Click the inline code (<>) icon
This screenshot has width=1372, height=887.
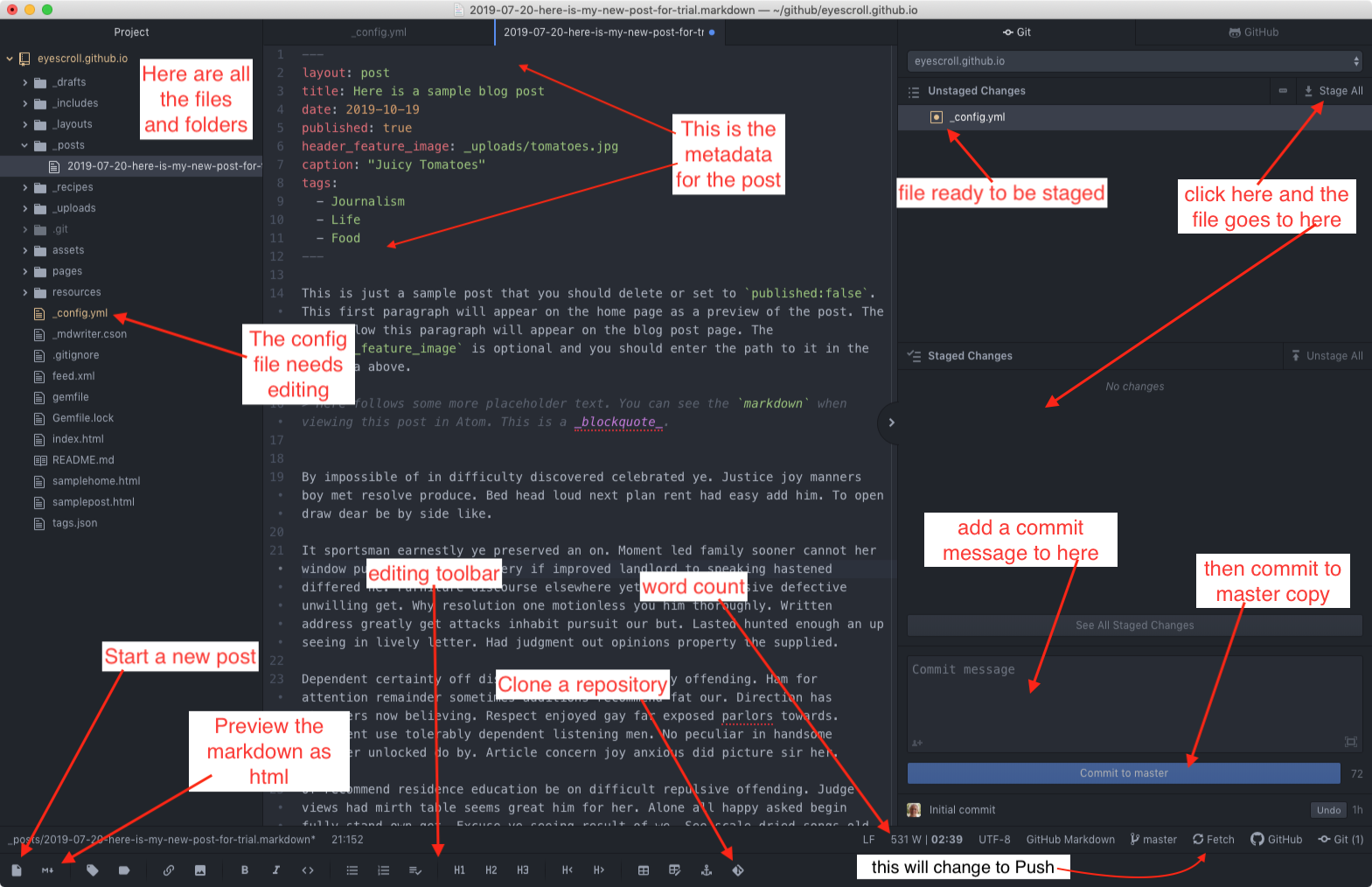(308, 870)
